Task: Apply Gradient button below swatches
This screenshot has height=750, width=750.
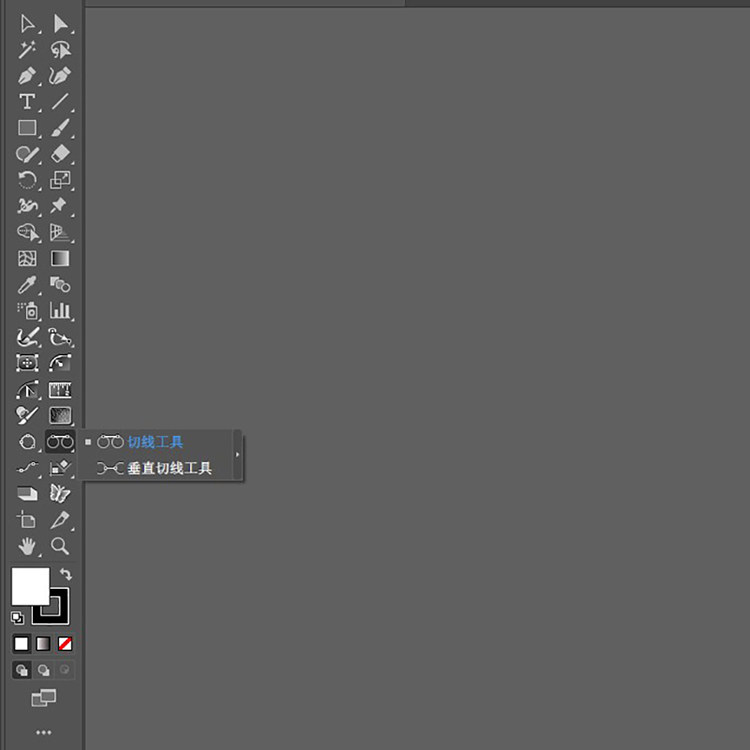Action: (43, 644)
